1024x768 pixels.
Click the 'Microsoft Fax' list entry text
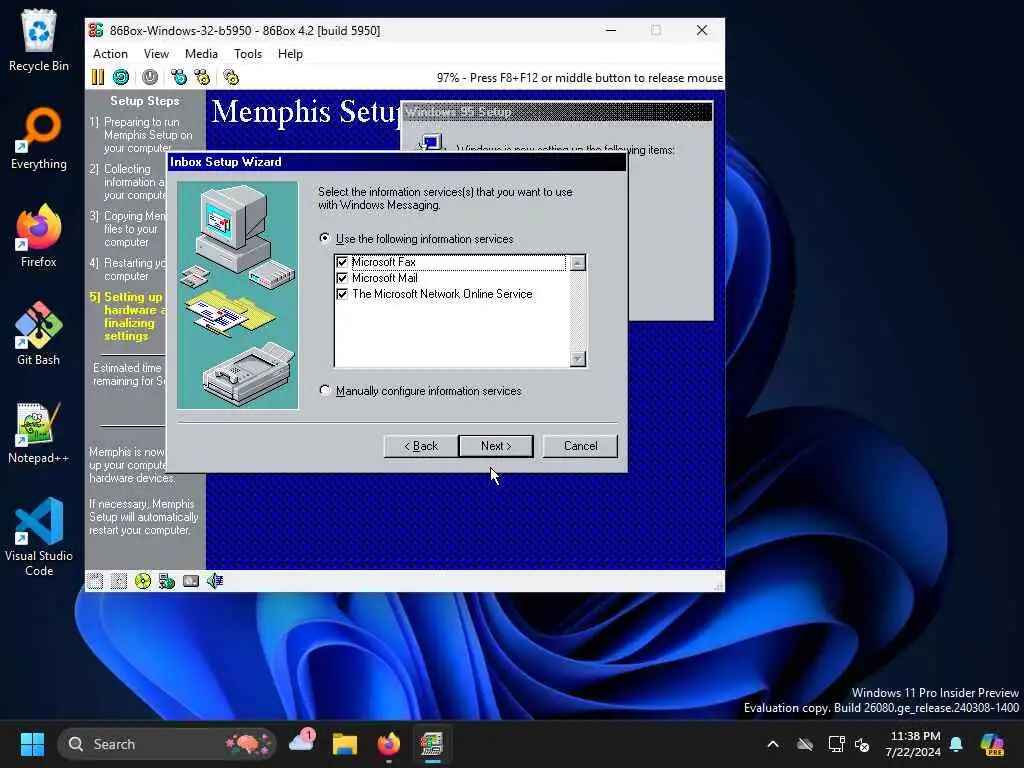click(384, 262)
